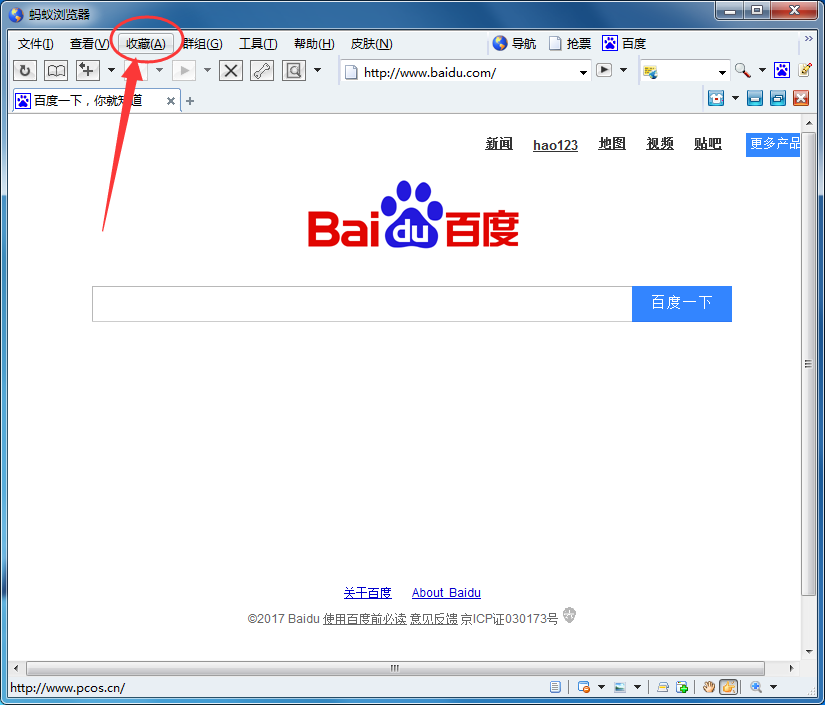Click the search engine icon in search box

tap(650, 72)
